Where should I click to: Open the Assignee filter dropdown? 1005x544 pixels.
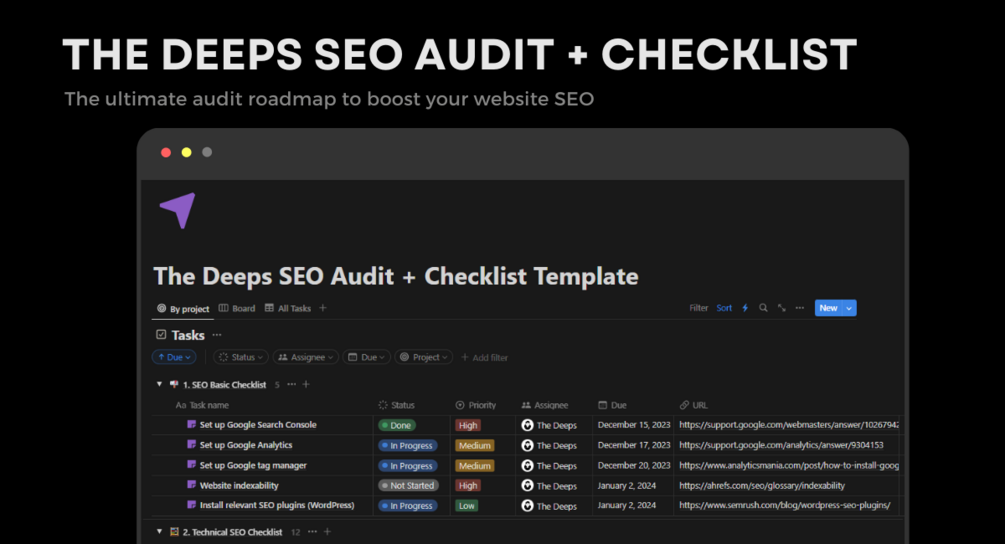click(306, 358)
